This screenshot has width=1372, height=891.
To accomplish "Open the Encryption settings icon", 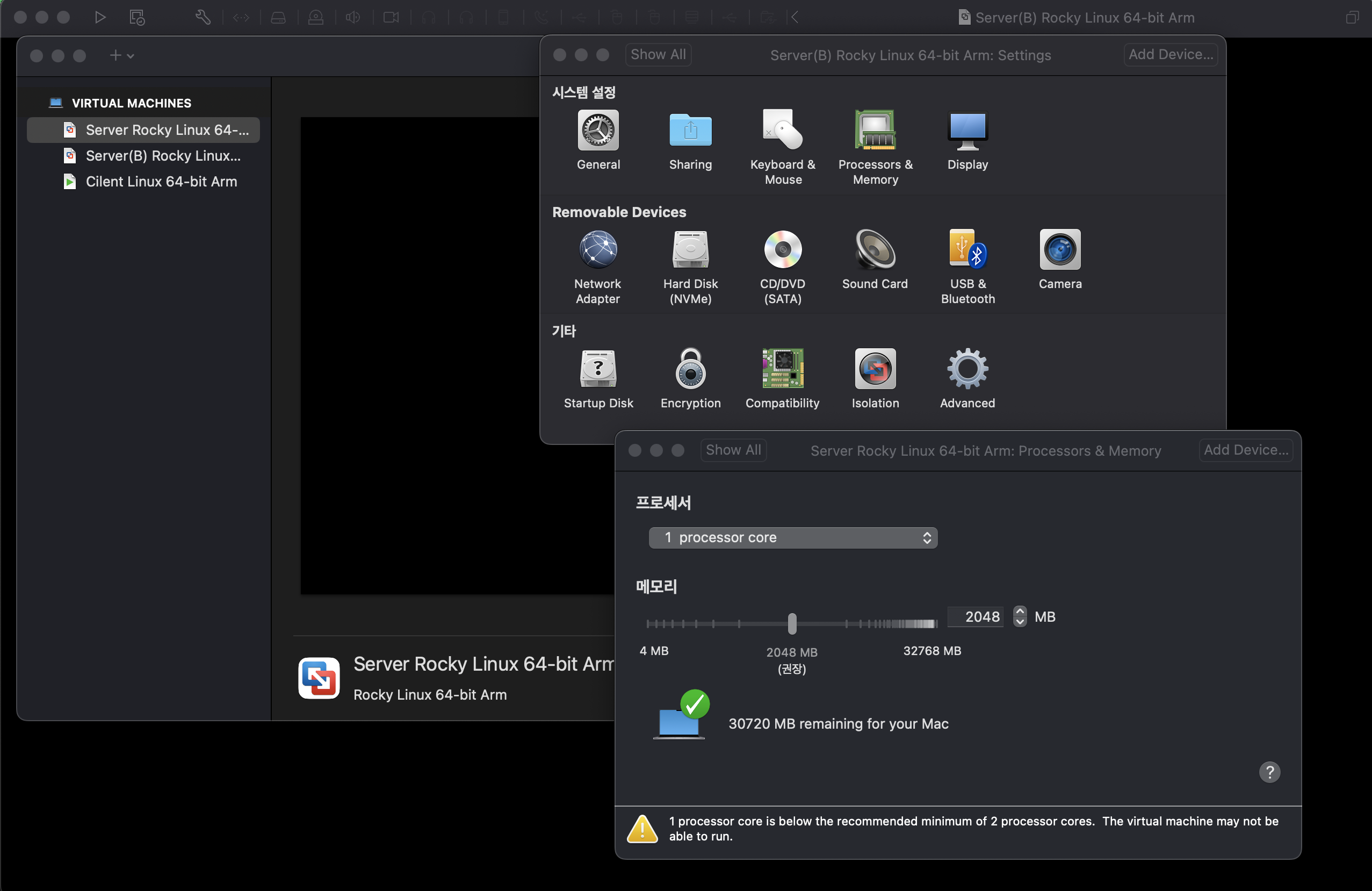I will pyautogui.click(x=690, y=369).
